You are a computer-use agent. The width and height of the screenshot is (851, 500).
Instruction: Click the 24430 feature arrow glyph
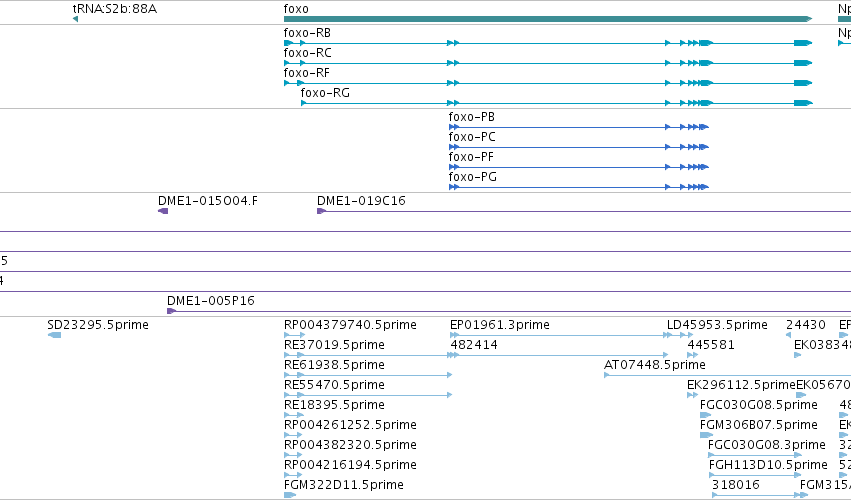coord(789,335)
